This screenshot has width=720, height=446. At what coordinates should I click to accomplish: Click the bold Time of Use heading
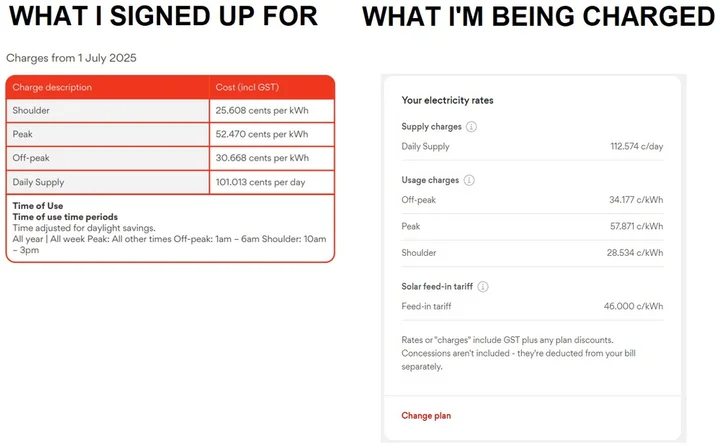[38, 206]
